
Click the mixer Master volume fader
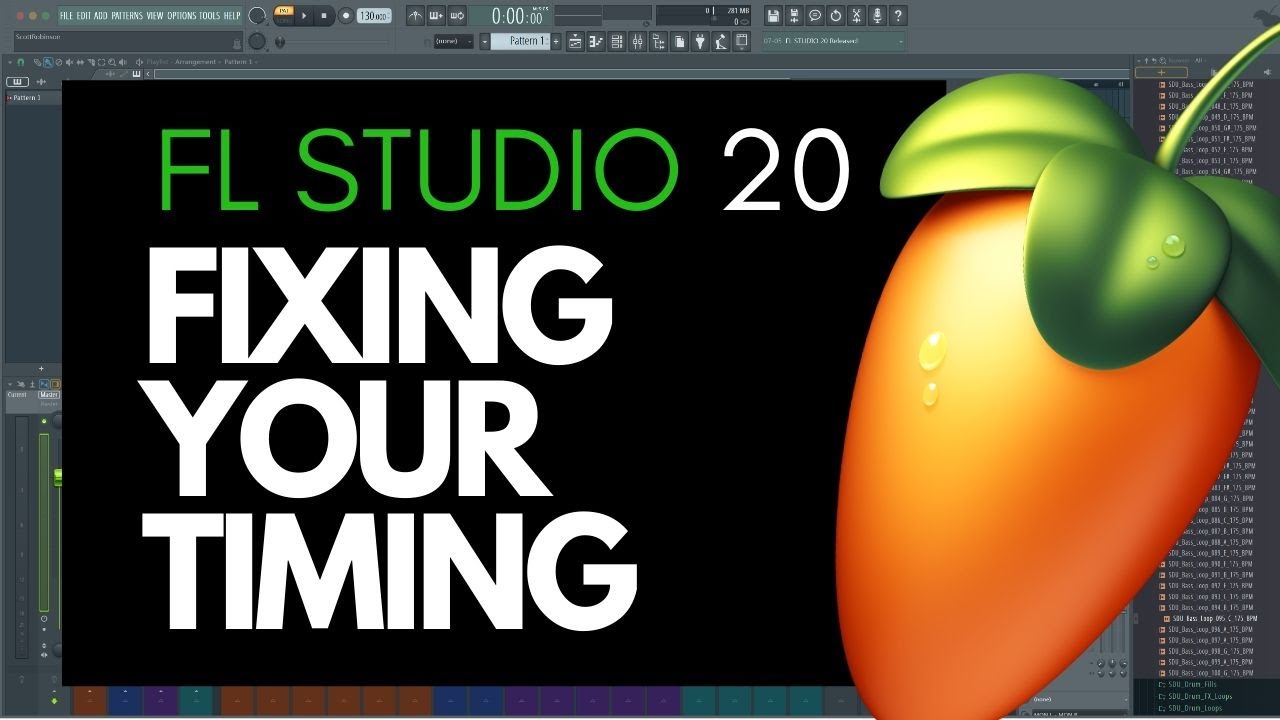click(x=58, y=477)
